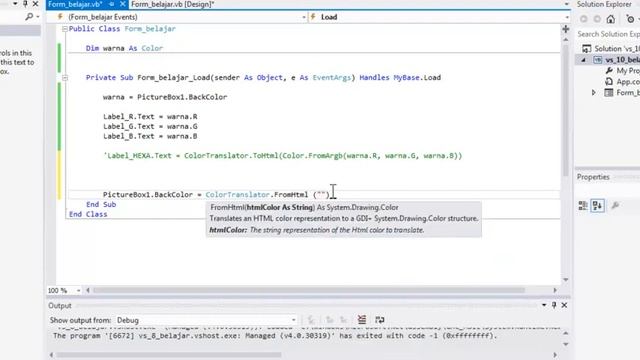
Task: Select the Solution 'vs_10 node
Action: [611, 49]
